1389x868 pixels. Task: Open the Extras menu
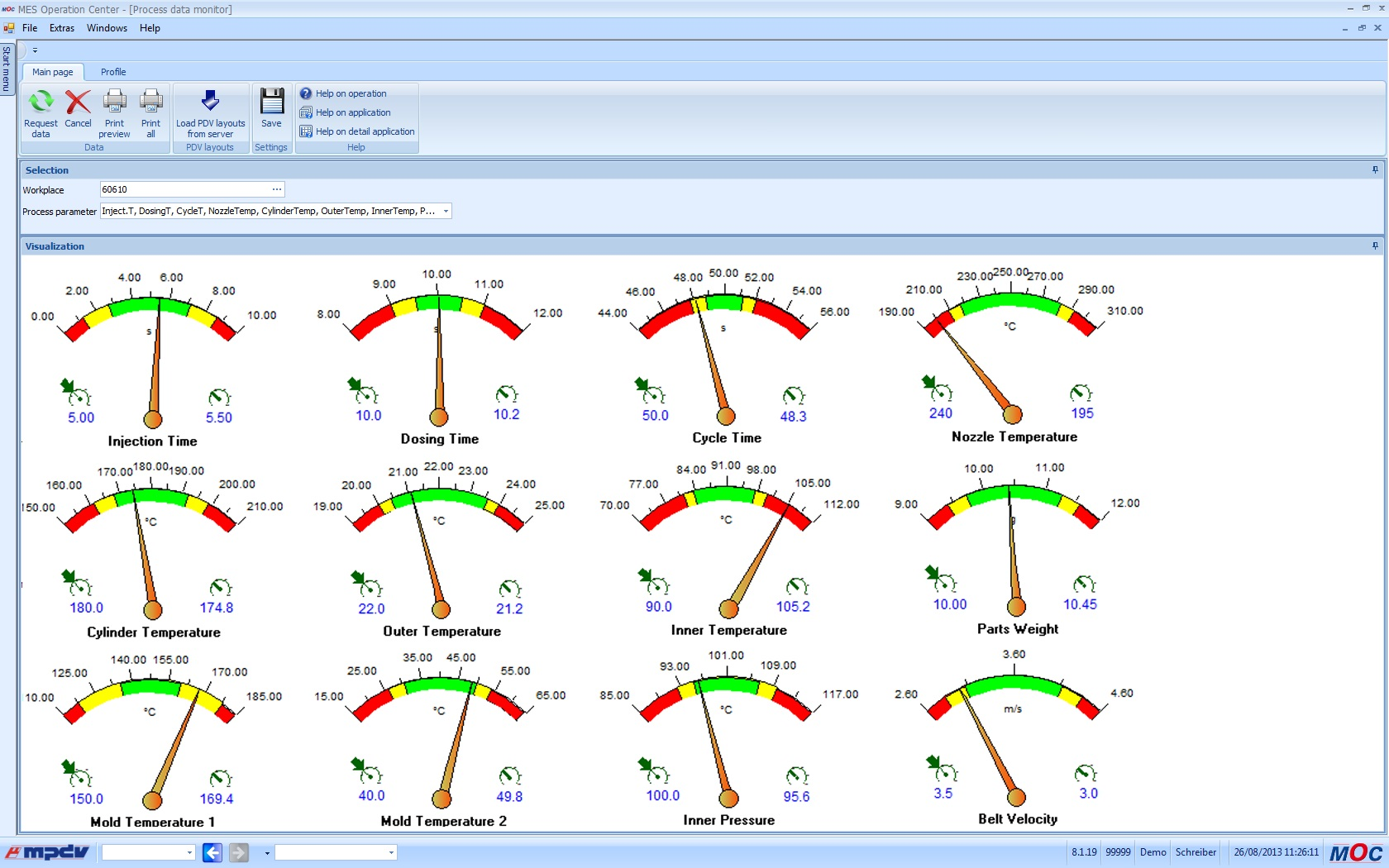[x=62, y=28]
